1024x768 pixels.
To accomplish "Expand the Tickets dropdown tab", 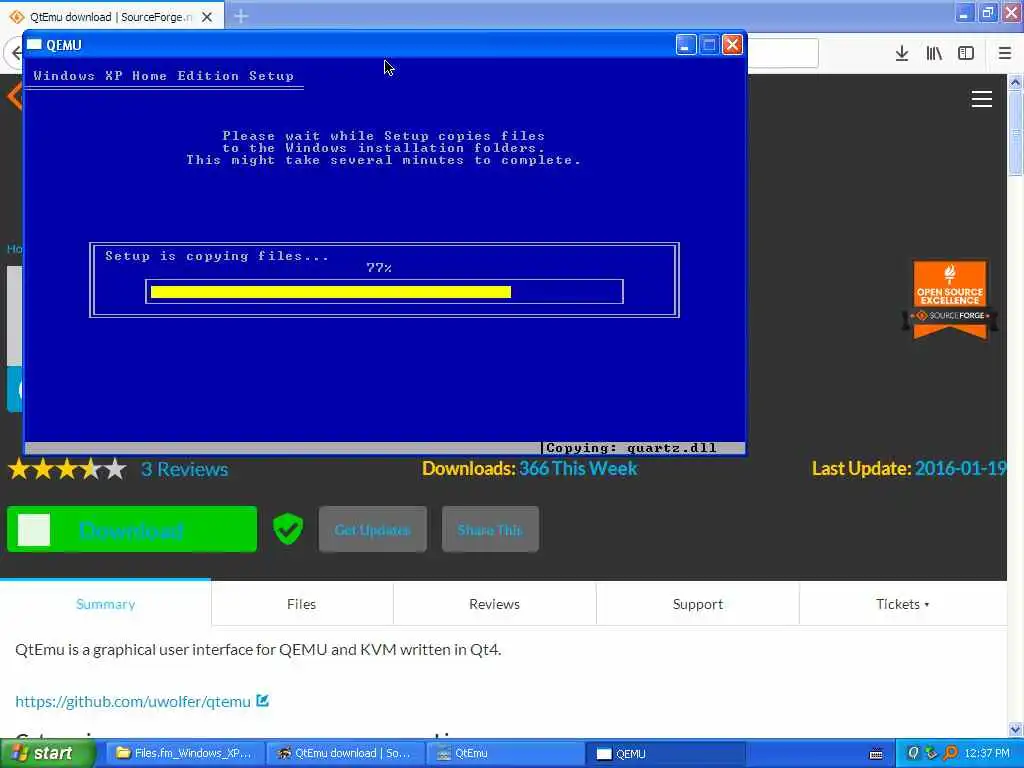I will click(903, 604).
